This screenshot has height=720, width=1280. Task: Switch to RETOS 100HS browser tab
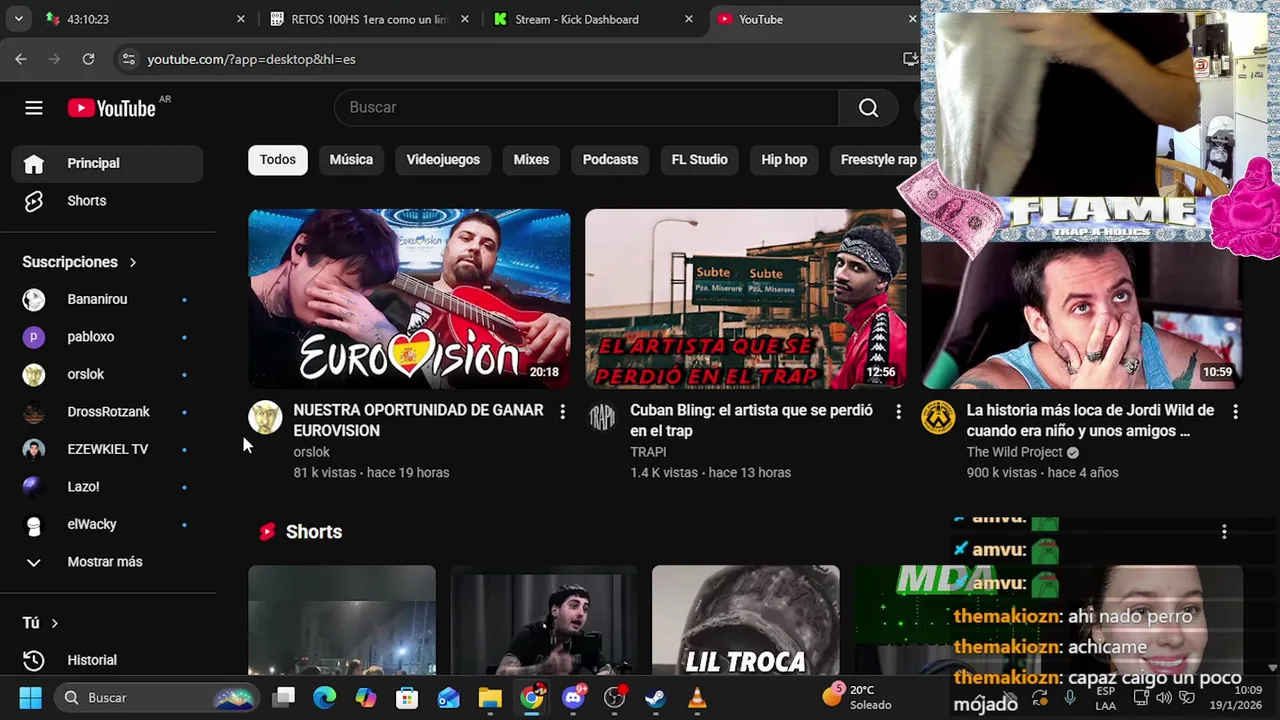click(369, 19)
